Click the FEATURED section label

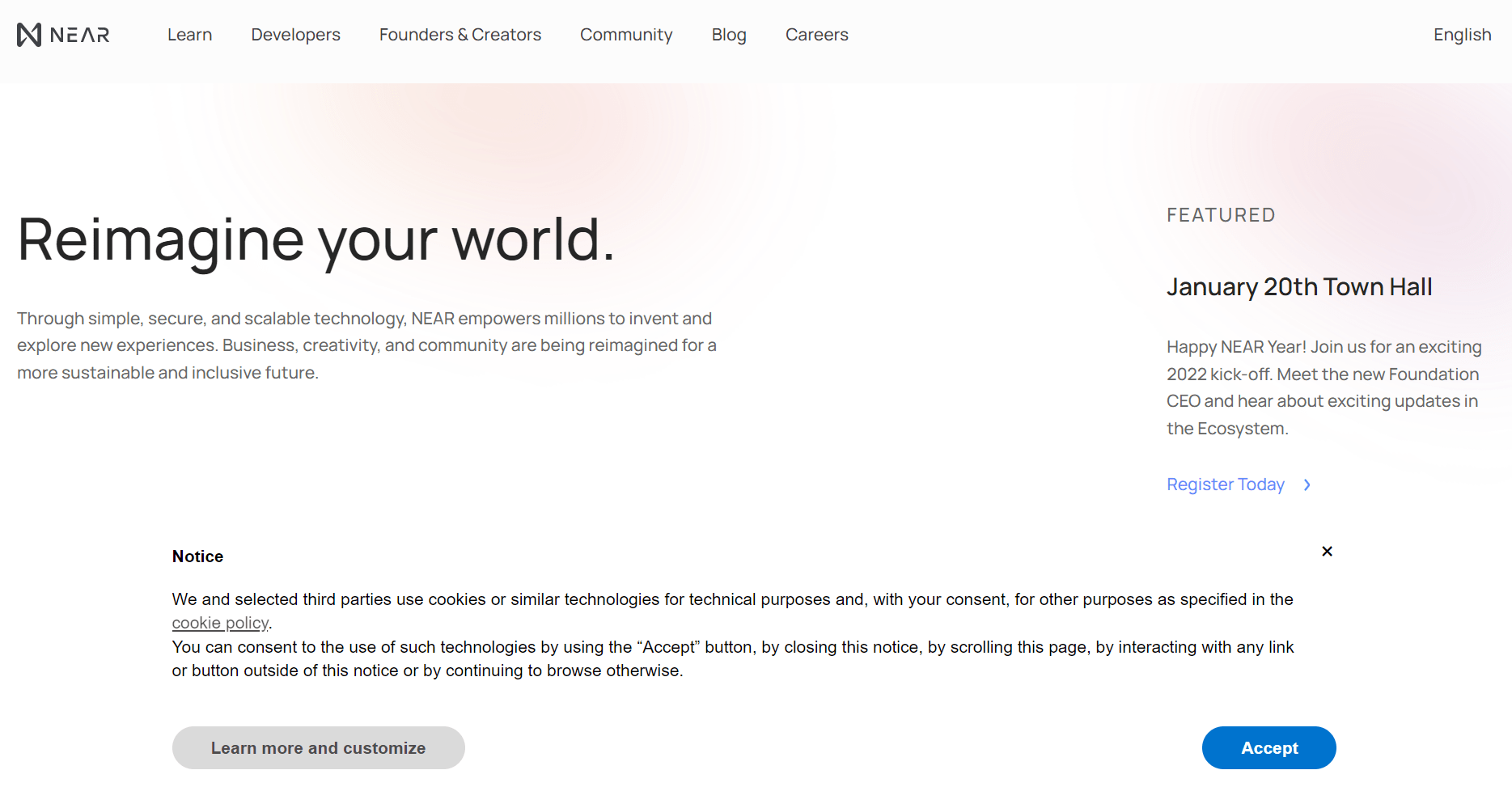tap(1220, 215)
